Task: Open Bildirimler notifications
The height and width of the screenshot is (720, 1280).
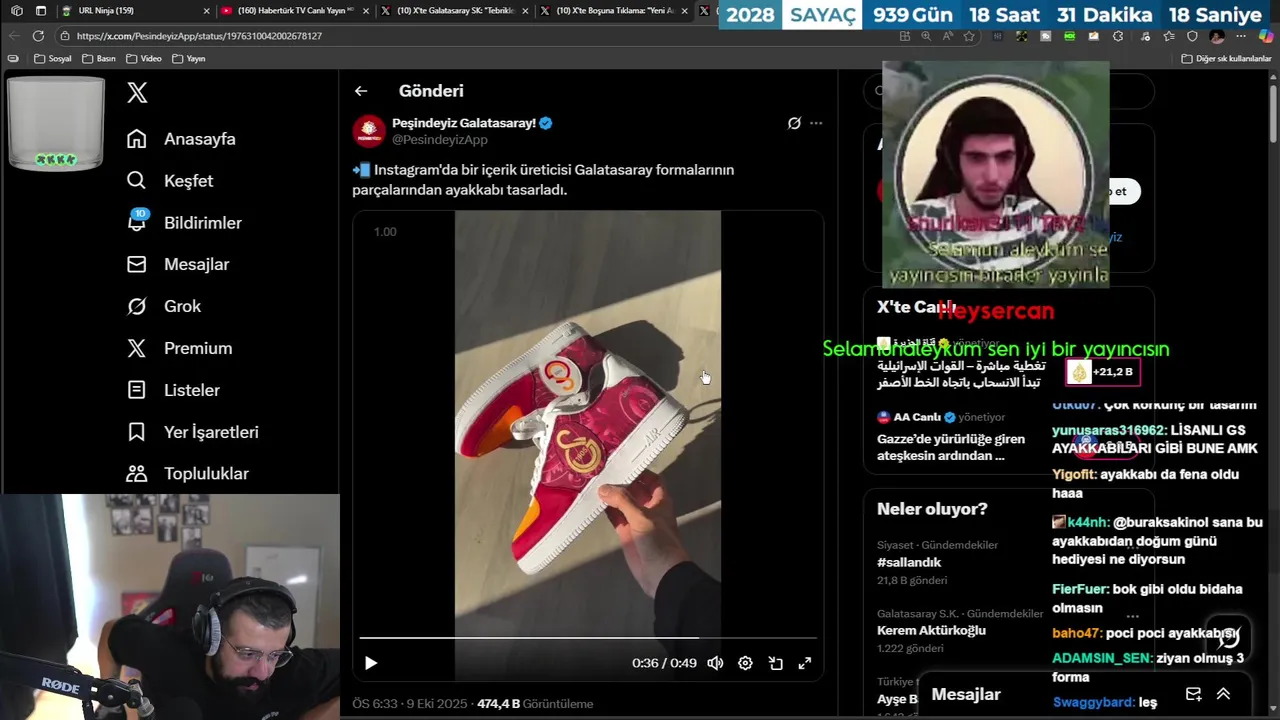Action: pyautogui.click(x=183, y=223)
